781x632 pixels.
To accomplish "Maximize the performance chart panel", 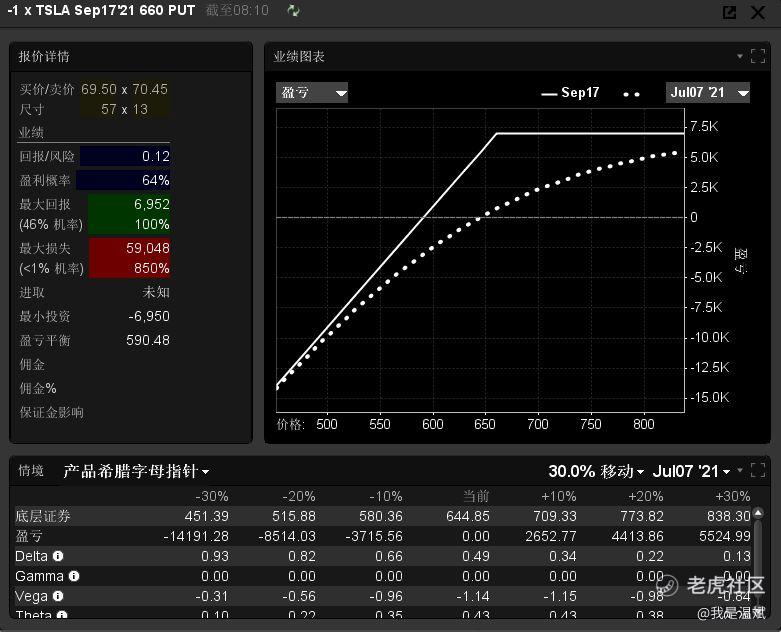I will [x=758, y=56].
